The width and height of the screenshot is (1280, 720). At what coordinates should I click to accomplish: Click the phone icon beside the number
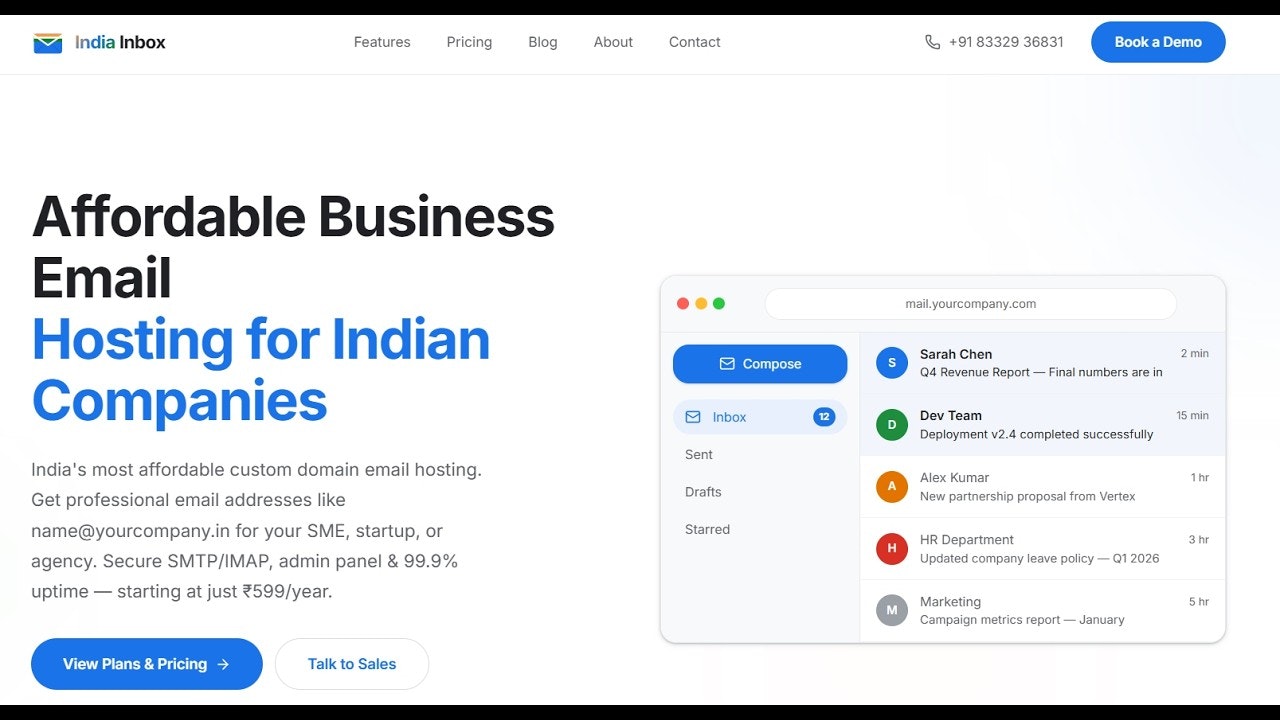933,42
